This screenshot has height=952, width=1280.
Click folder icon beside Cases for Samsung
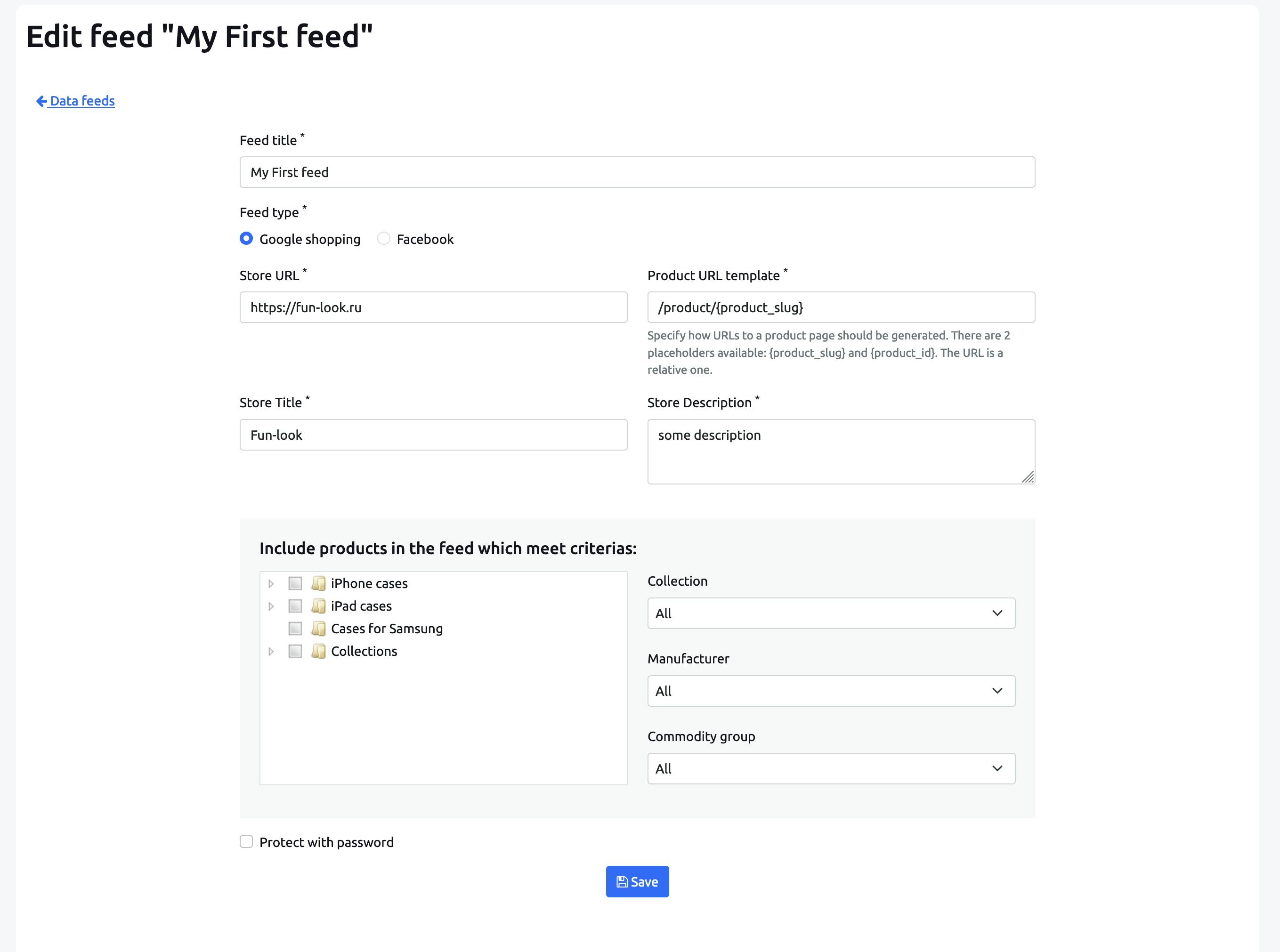tap(318, 628)
